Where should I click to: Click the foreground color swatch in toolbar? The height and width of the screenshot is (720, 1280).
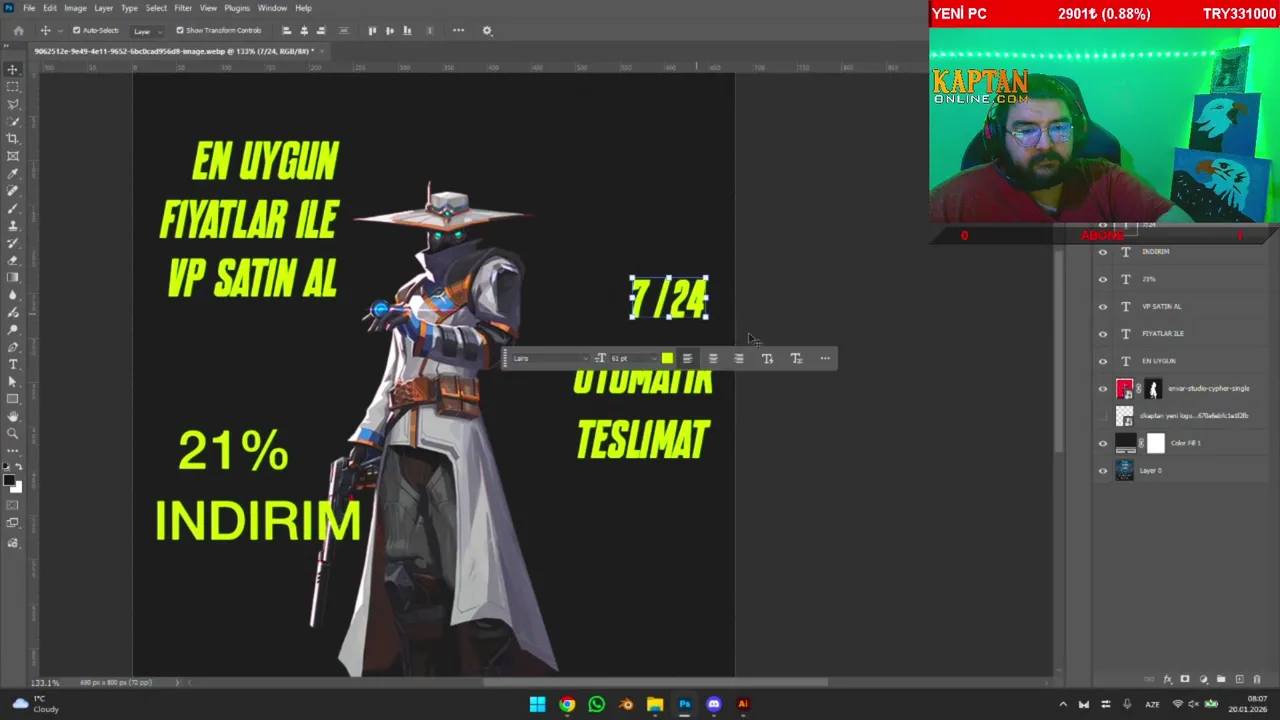(x=9, y=481)
